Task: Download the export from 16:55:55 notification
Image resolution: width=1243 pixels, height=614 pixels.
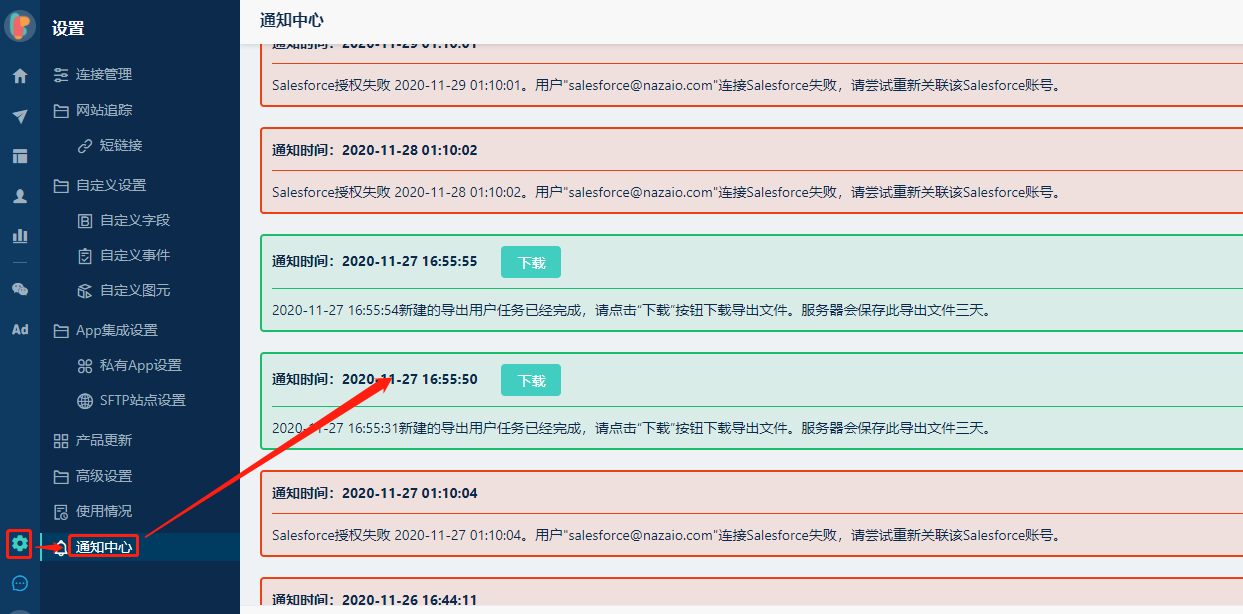Action: click(x=531, y=262)
